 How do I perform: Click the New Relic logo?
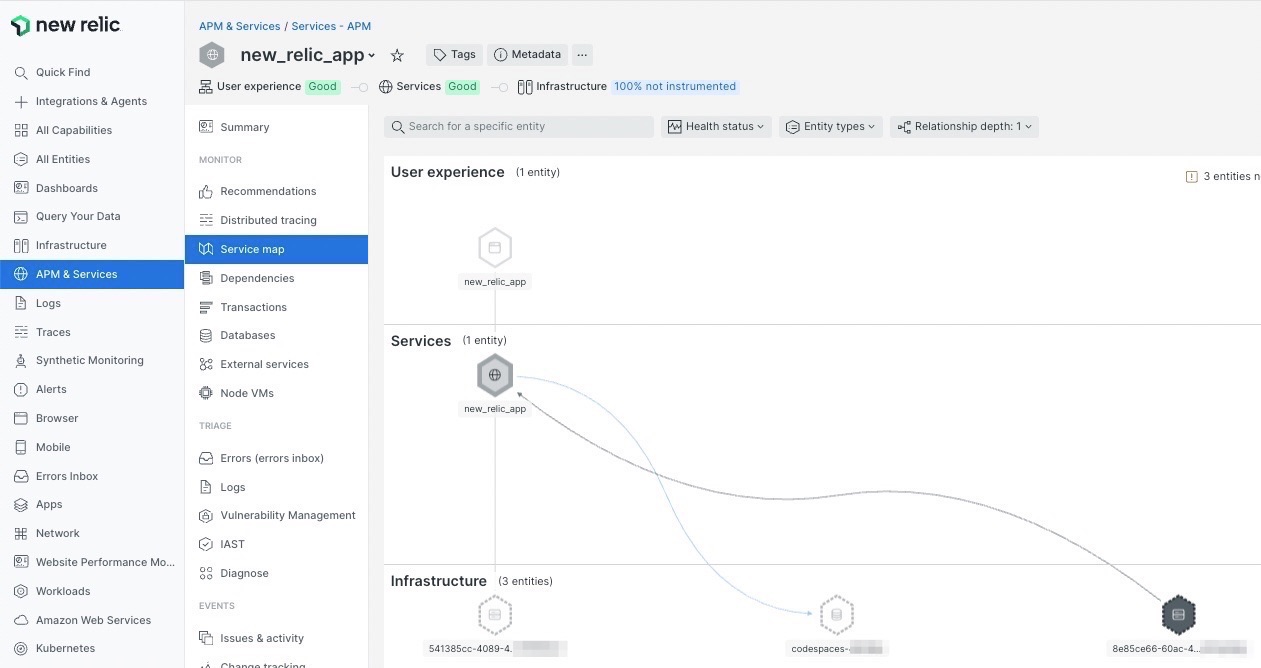(65, 26)
